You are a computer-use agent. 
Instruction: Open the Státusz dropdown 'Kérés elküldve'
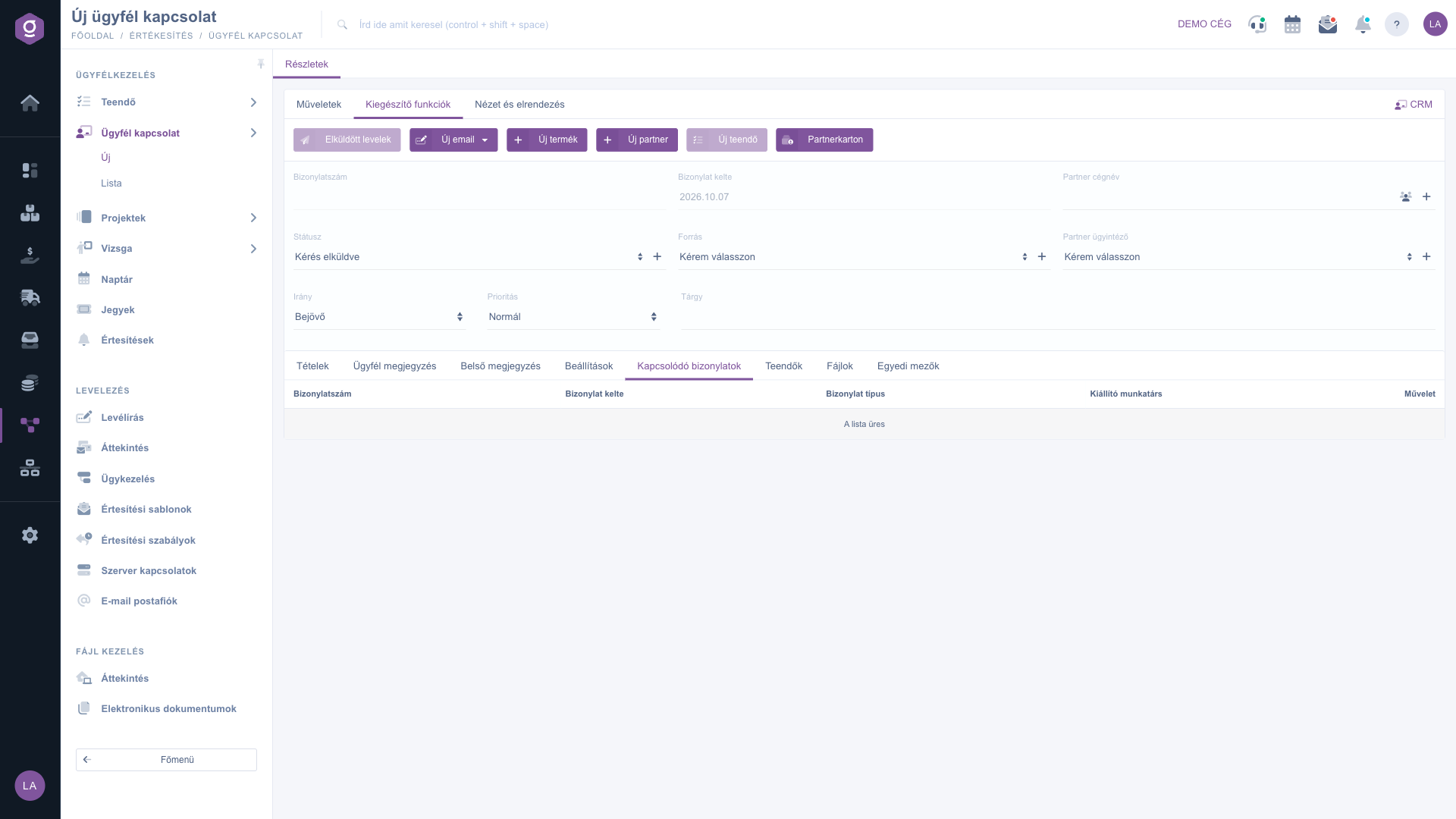[469, 257]
